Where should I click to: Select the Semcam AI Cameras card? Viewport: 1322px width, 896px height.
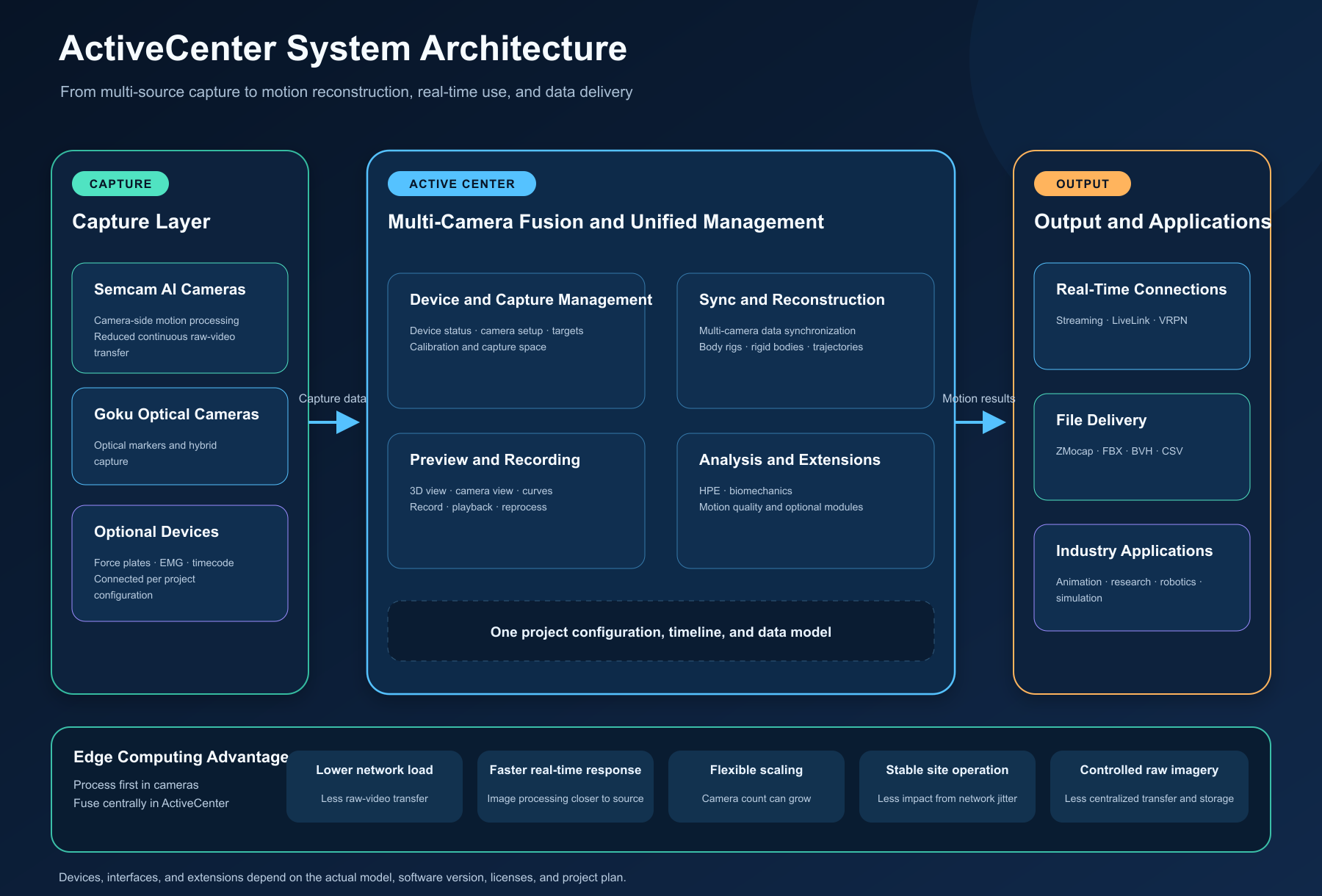tap(180, 318)
